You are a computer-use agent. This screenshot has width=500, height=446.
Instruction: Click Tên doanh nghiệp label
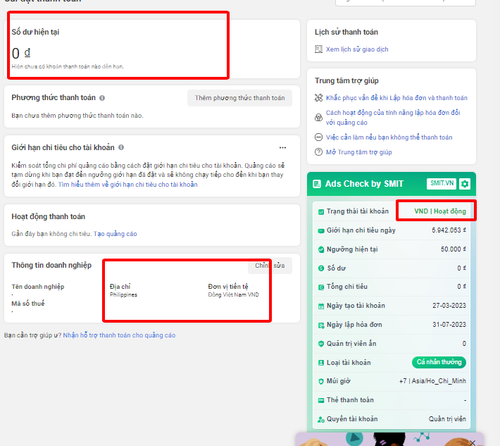tap(38, 287)
